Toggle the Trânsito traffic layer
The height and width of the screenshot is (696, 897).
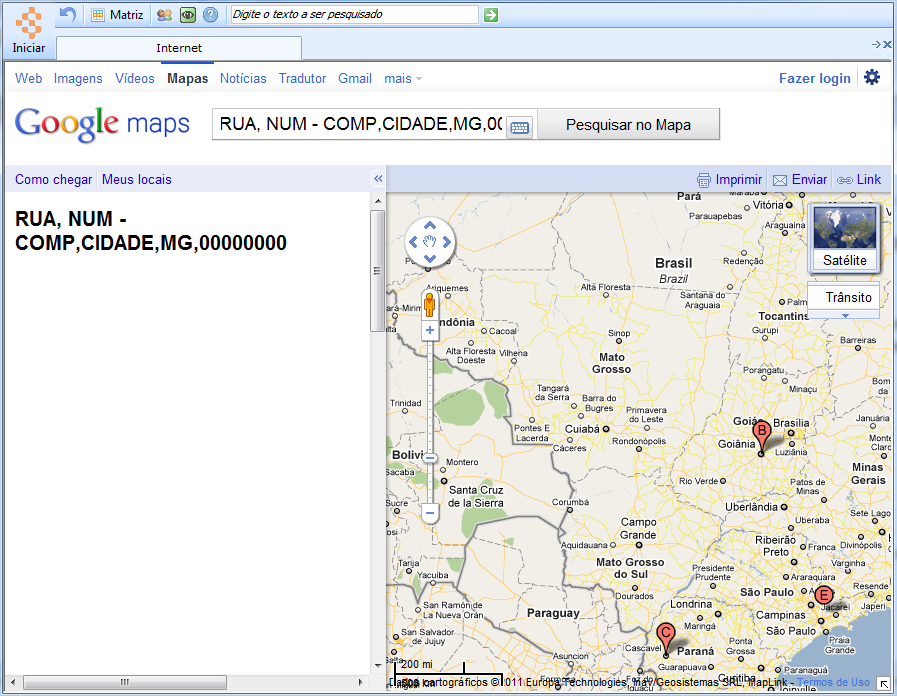click(844, 297)
